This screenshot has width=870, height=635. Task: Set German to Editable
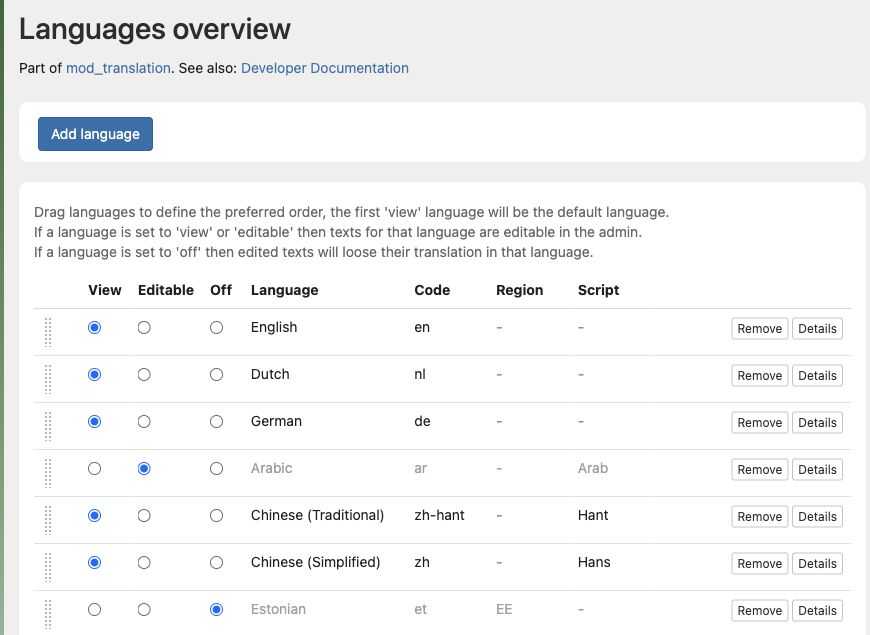[144, 422]
